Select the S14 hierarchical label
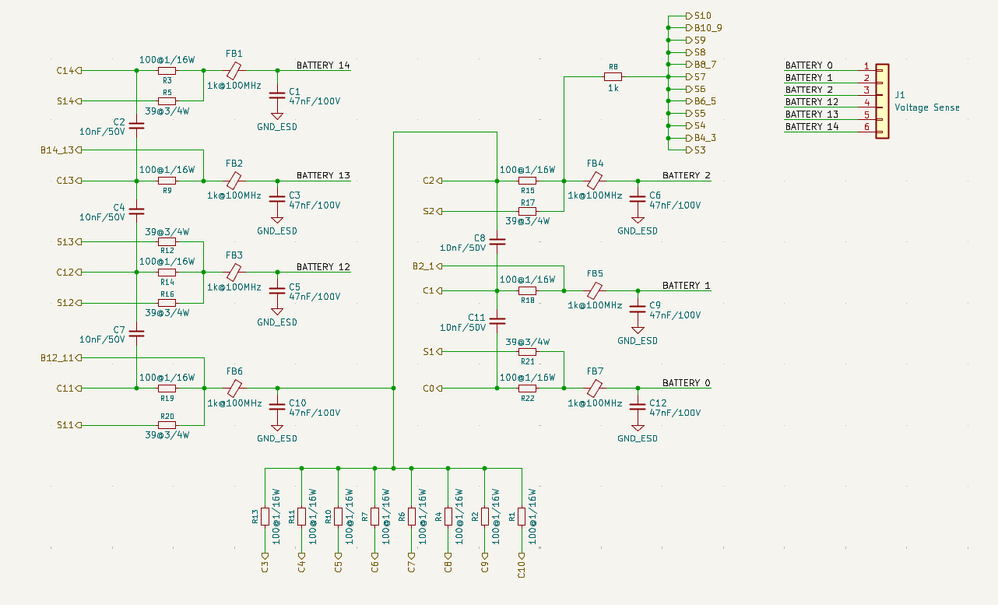Screen dimensions: 998x605 69,101
